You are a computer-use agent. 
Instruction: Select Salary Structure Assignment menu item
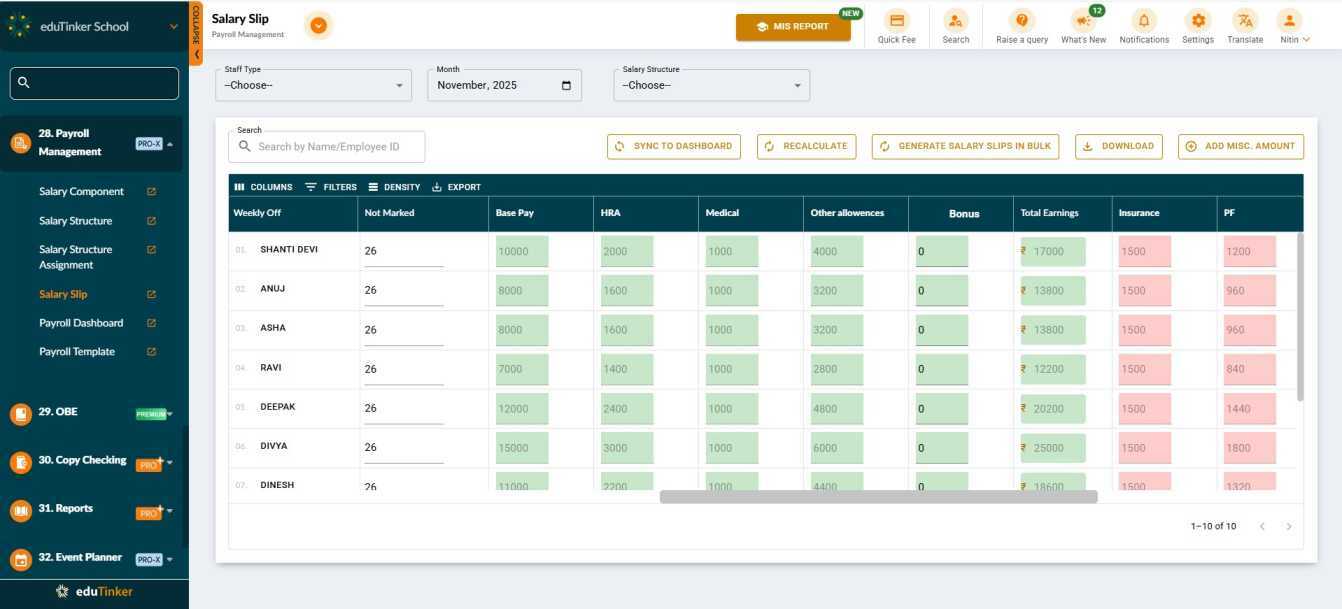(76, 257)
